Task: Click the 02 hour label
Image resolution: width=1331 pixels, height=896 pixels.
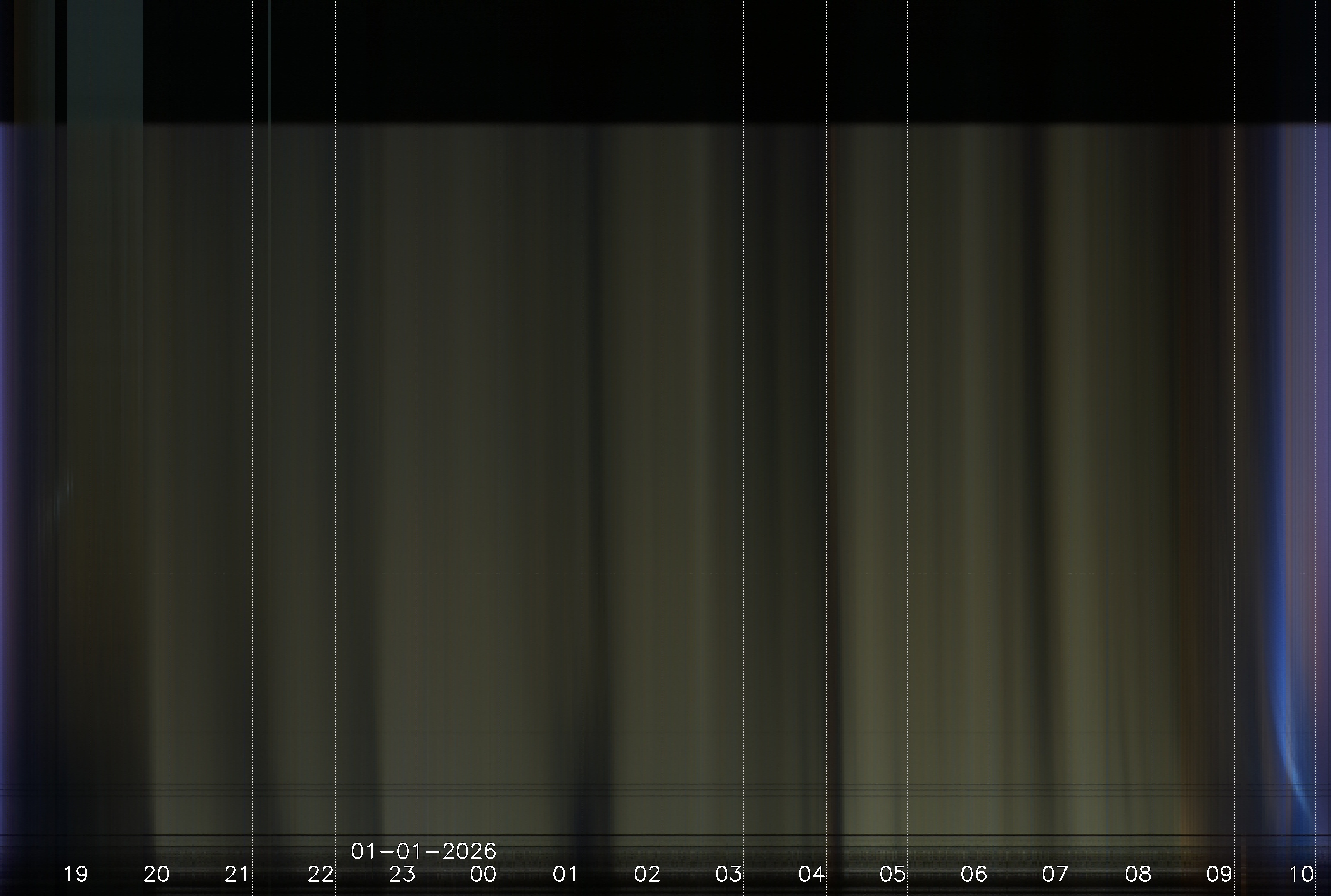Action: tap(647, 874)
